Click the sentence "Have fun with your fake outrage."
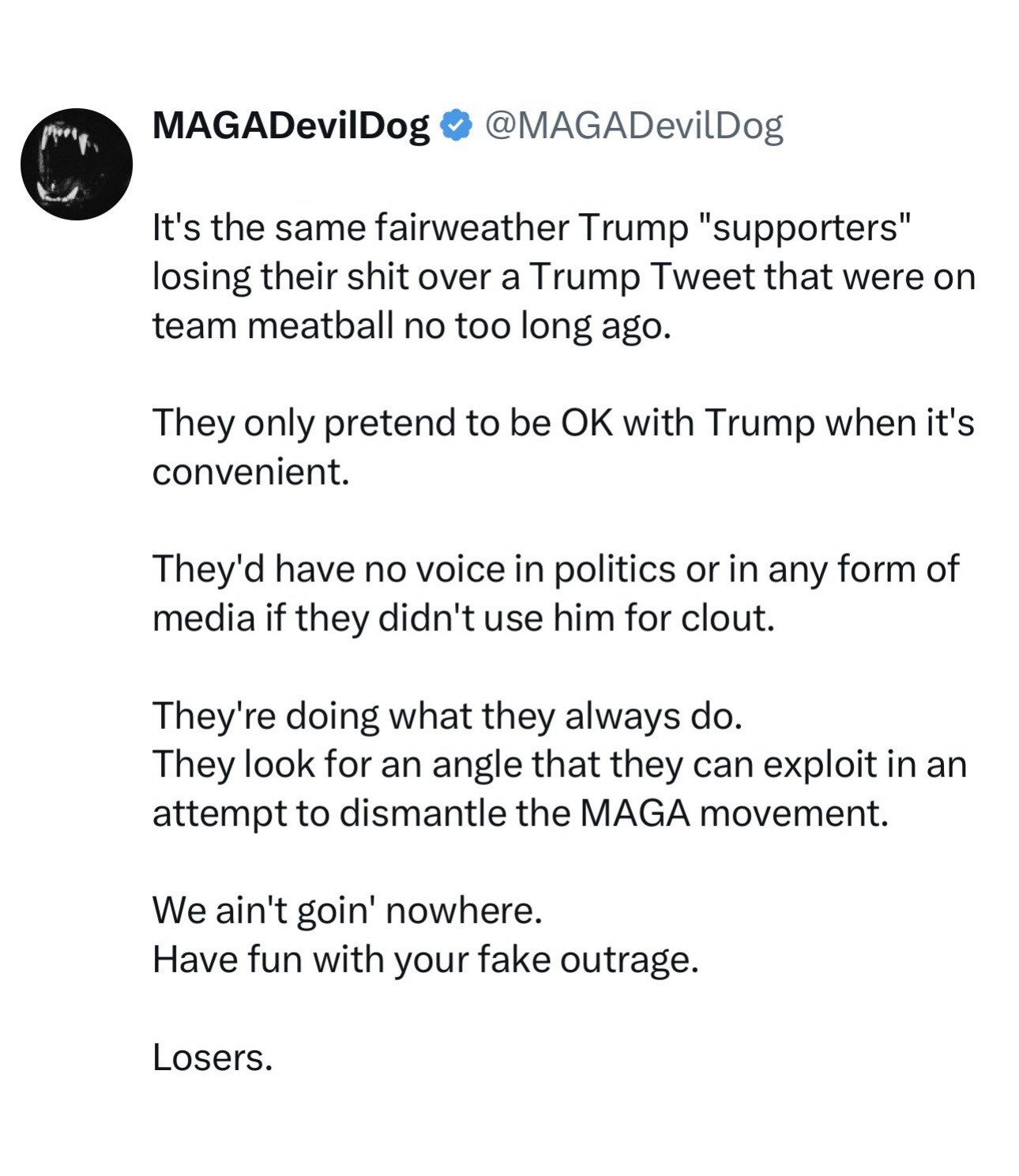 click(425, 960)
